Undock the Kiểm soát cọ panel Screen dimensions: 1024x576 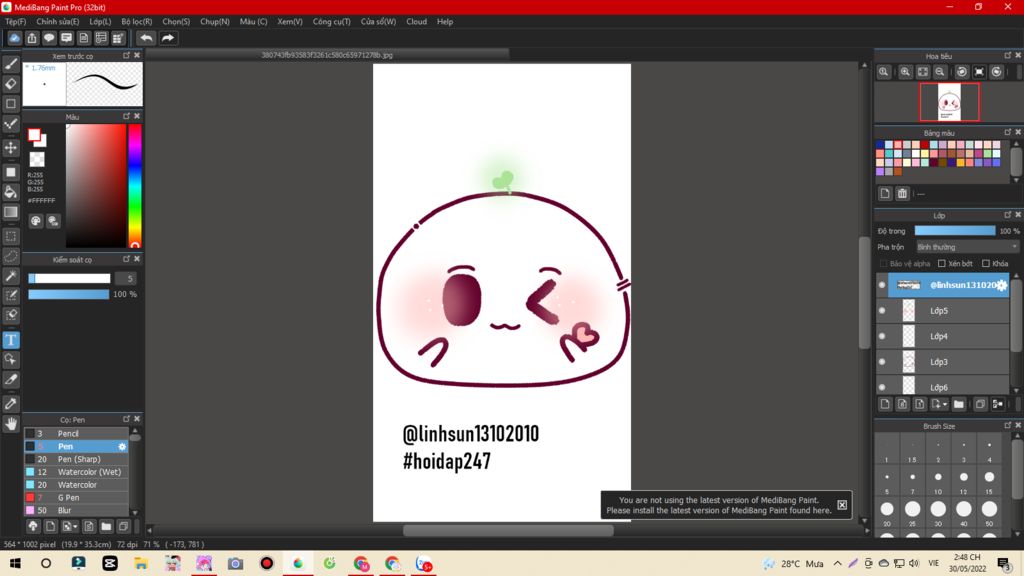pos(127,259)
